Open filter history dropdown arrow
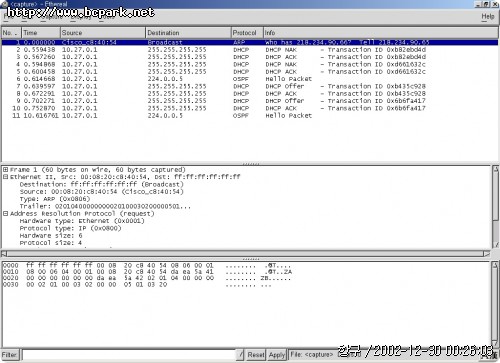Viewport: 500px width, 363px height. click(x=240, y=355)
